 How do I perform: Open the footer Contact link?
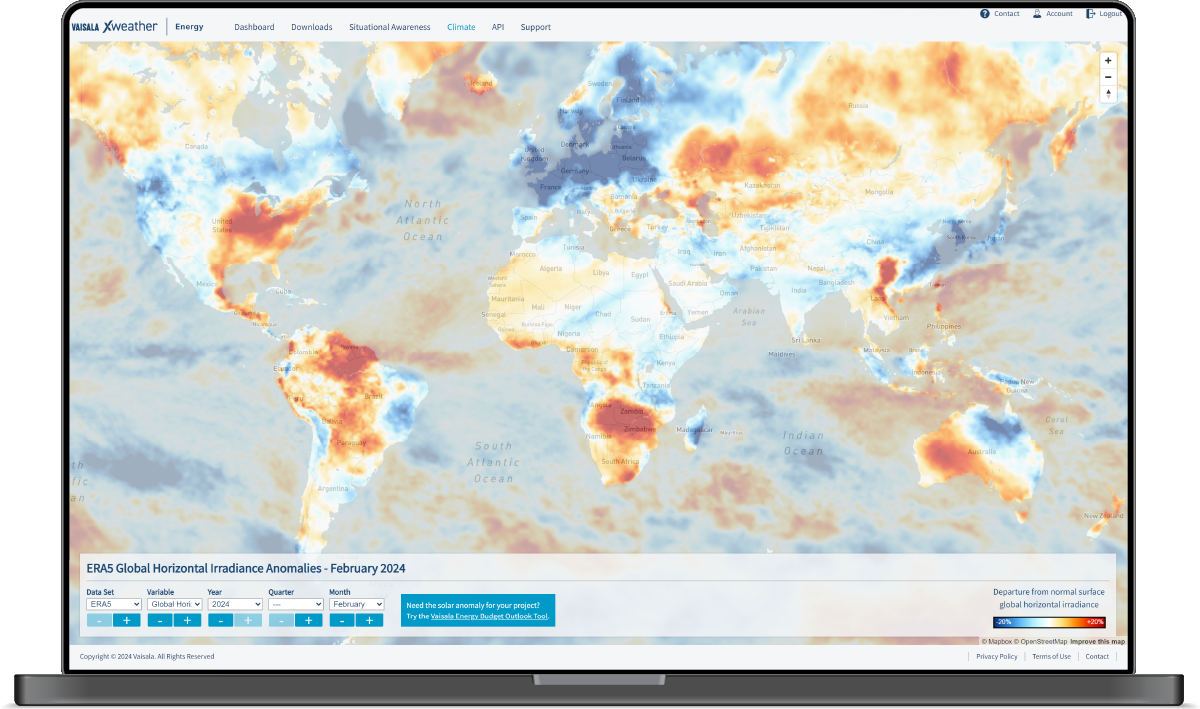click(1097, 656)
